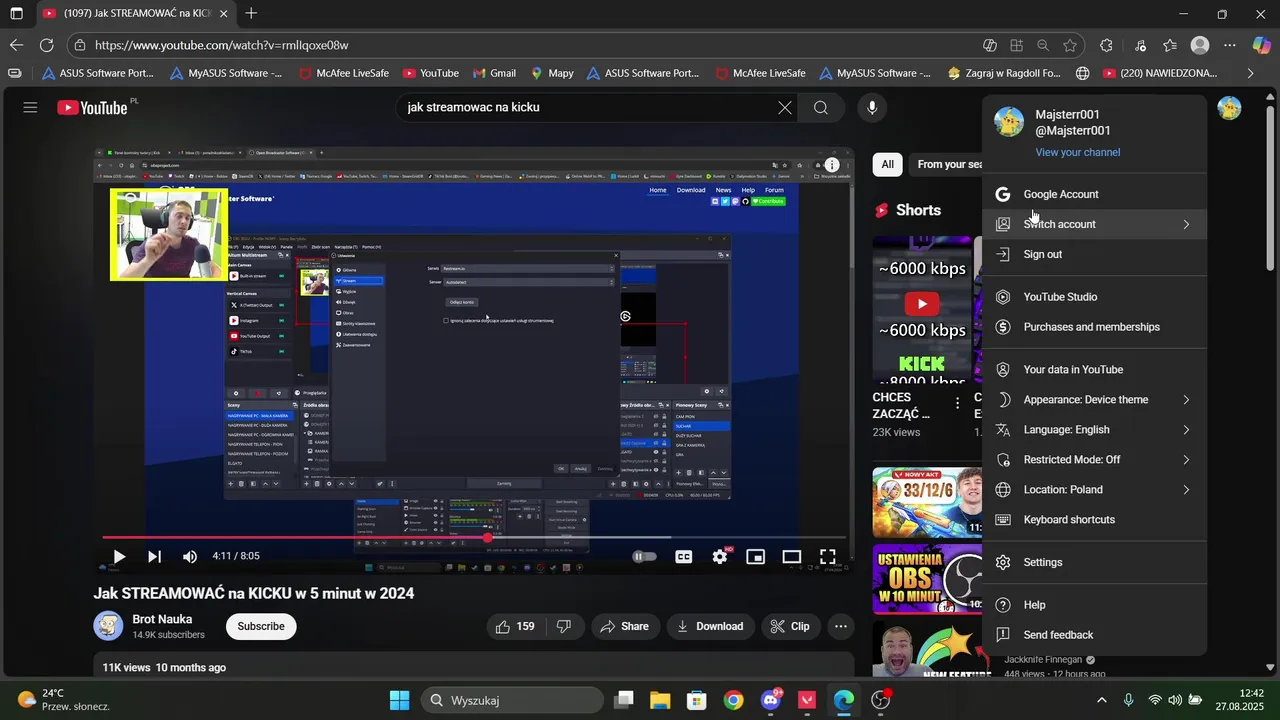Close the current YouTube browser tab
This screenshot has height=720, width=1280.
coord(223,14)
